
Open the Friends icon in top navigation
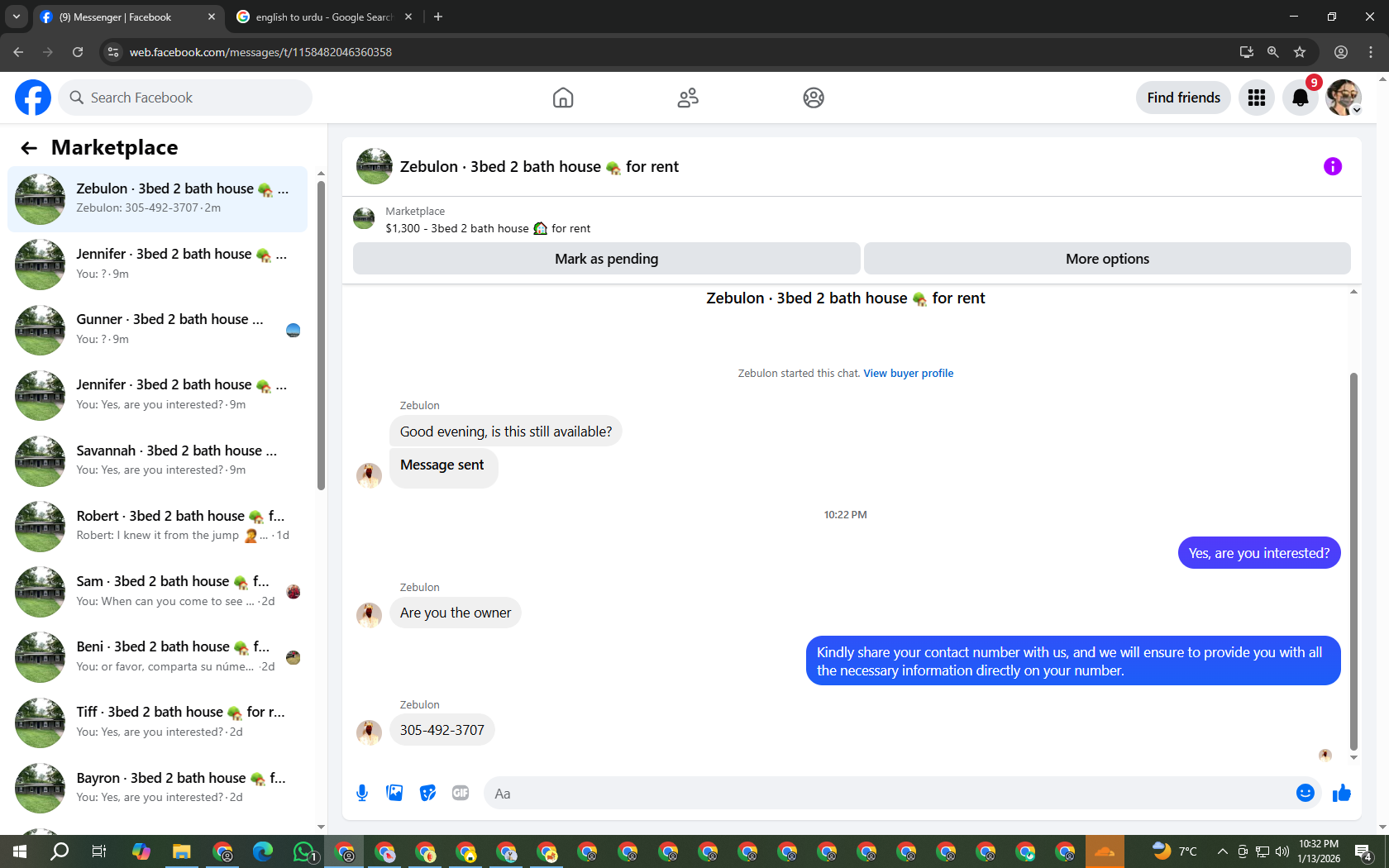click(688, 98)
